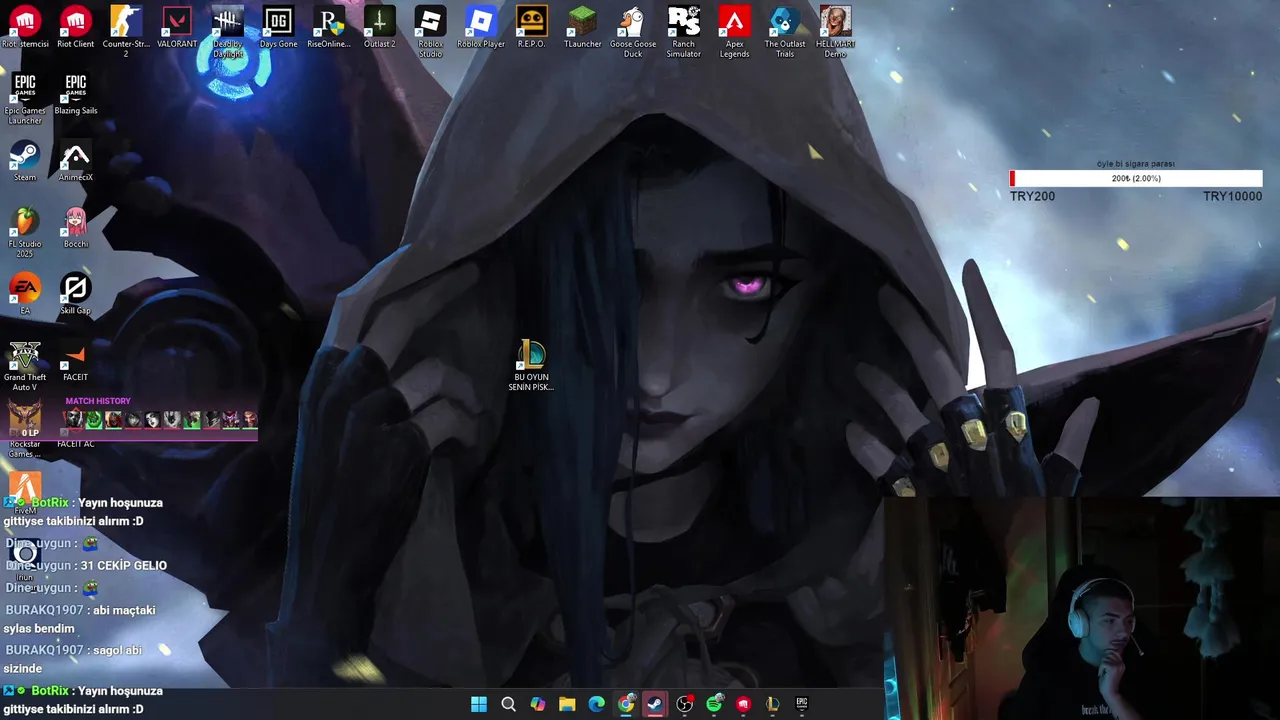This screenshot has width=1280, height=720.
Task: Switch to OBS Studio in the taskbar
Action: pos(685,704)
